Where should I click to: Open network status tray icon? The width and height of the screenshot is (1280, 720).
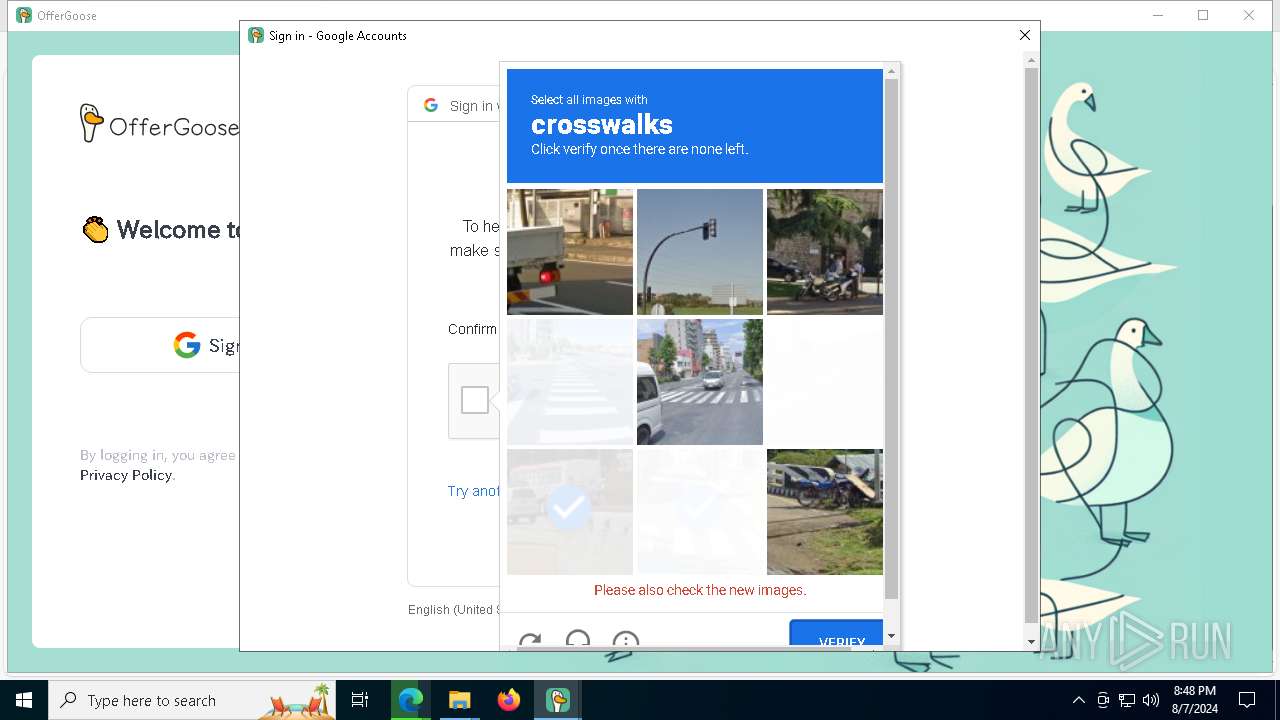[1127, 700]
